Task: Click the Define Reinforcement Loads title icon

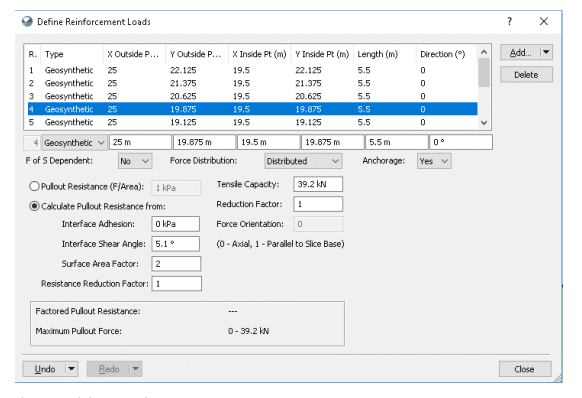Action: [x=27, y=22]
